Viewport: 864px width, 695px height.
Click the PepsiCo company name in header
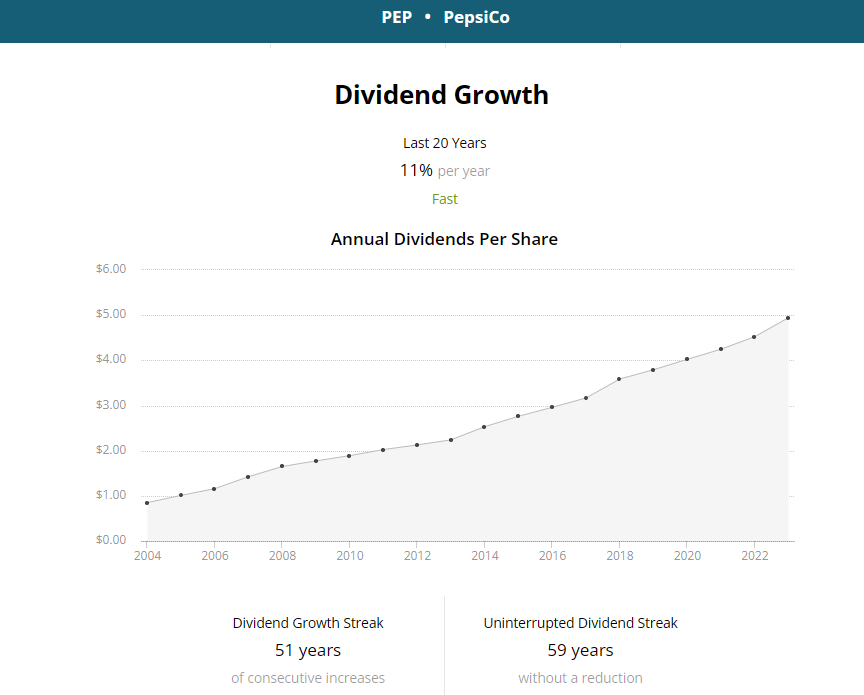pyautogui.click(x=476, y=18)
